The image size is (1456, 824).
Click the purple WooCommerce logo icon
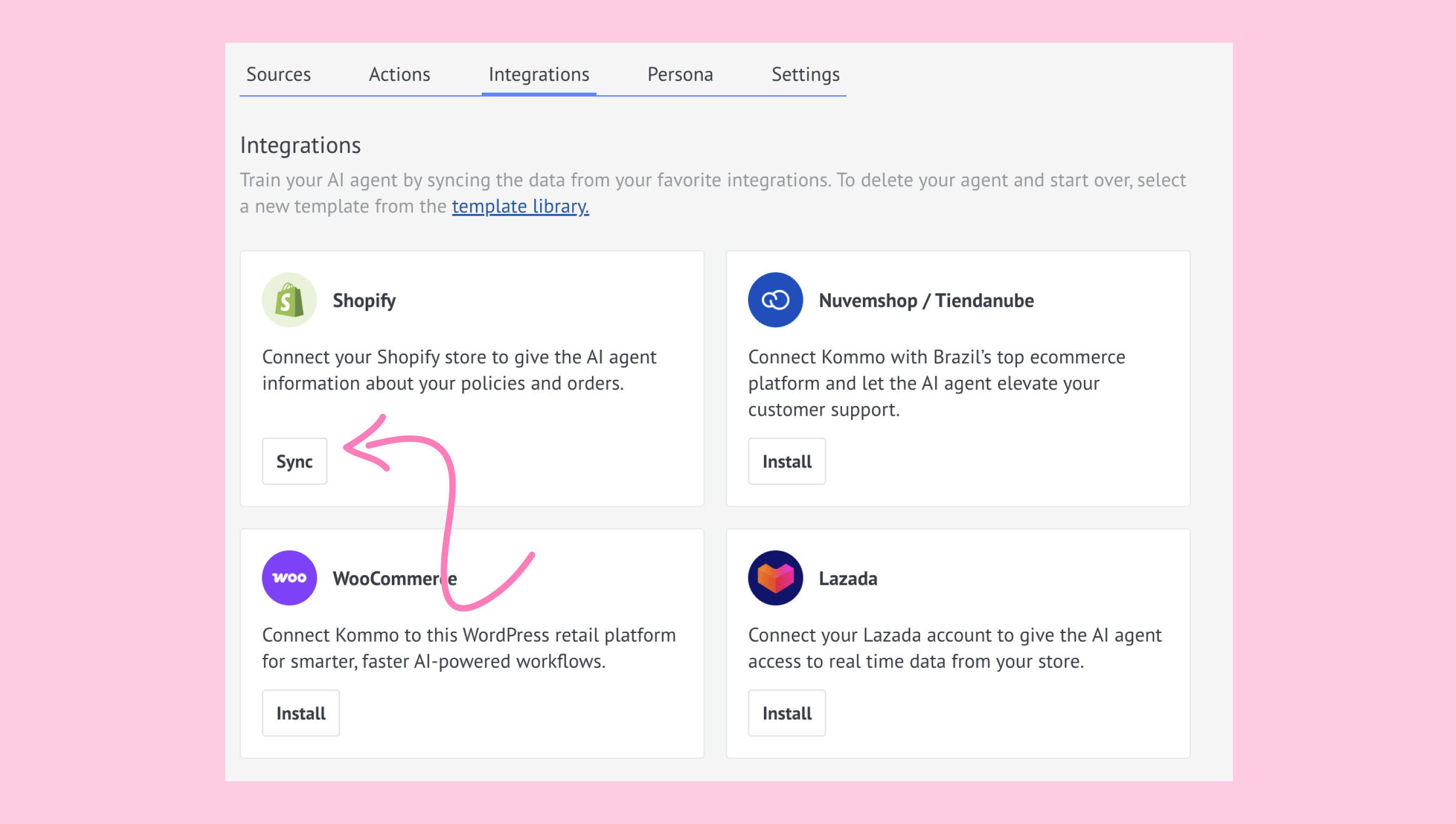click(289, 578)
